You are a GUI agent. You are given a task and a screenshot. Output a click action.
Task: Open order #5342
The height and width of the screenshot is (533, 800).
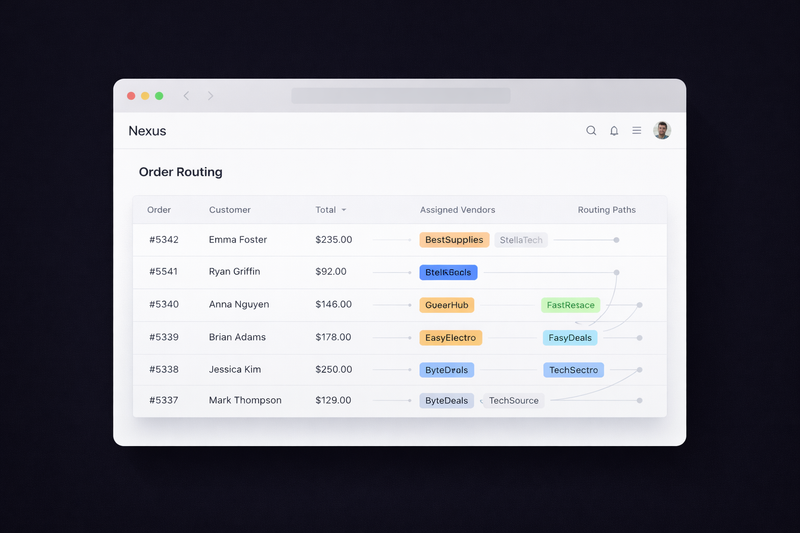pyautogui.click(x=164, y=240)
